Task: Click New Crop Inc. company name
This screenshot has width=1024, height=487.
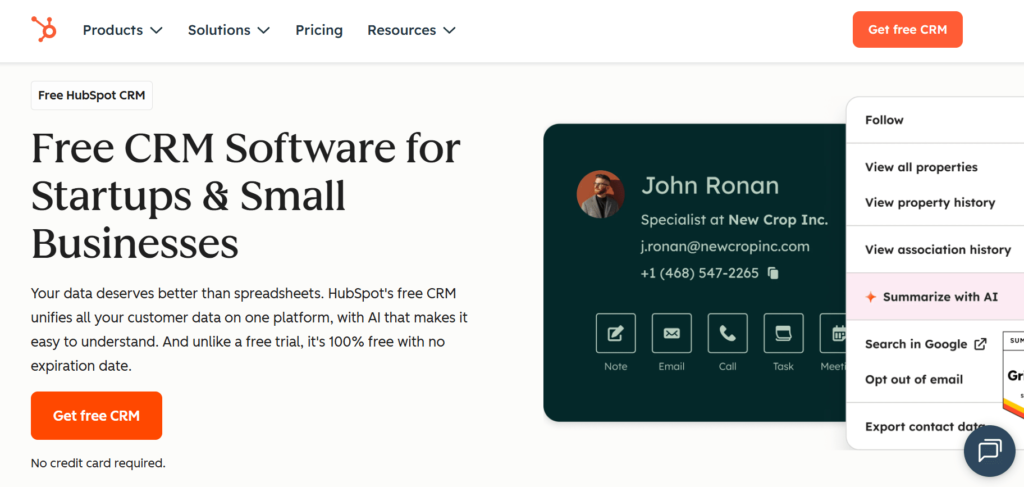Action: click(778, 220)
